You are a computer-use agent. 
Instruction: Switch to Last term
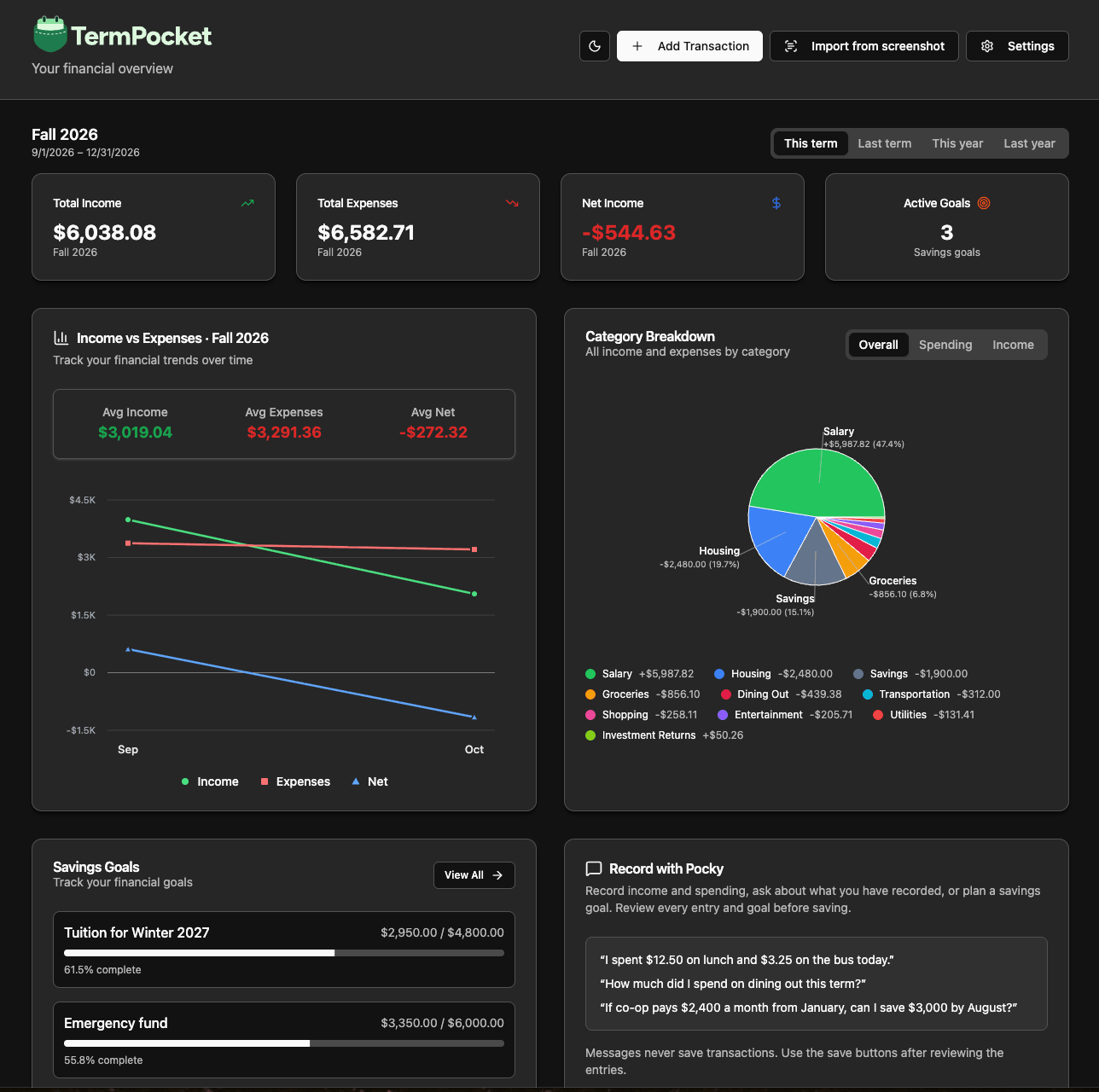click(x=885, y=143)
